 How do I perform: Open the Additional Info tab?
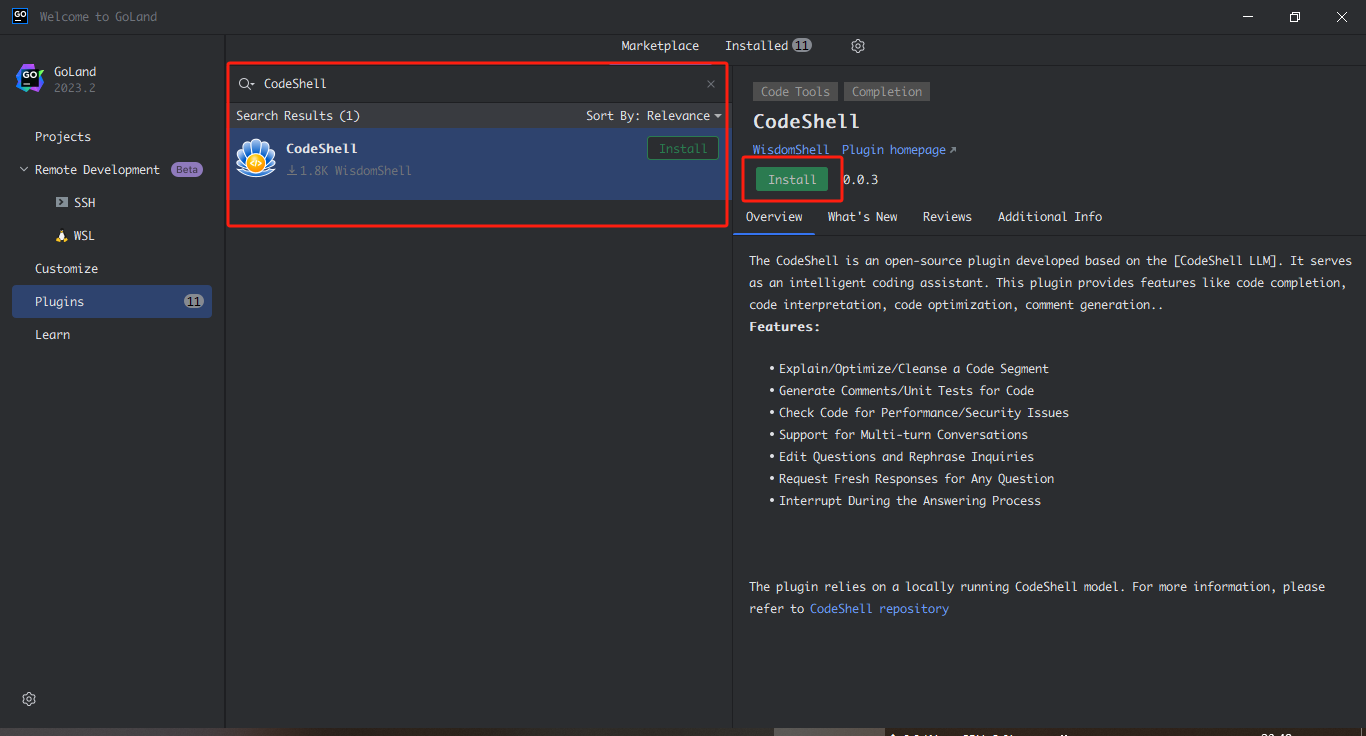point(1050,217)
